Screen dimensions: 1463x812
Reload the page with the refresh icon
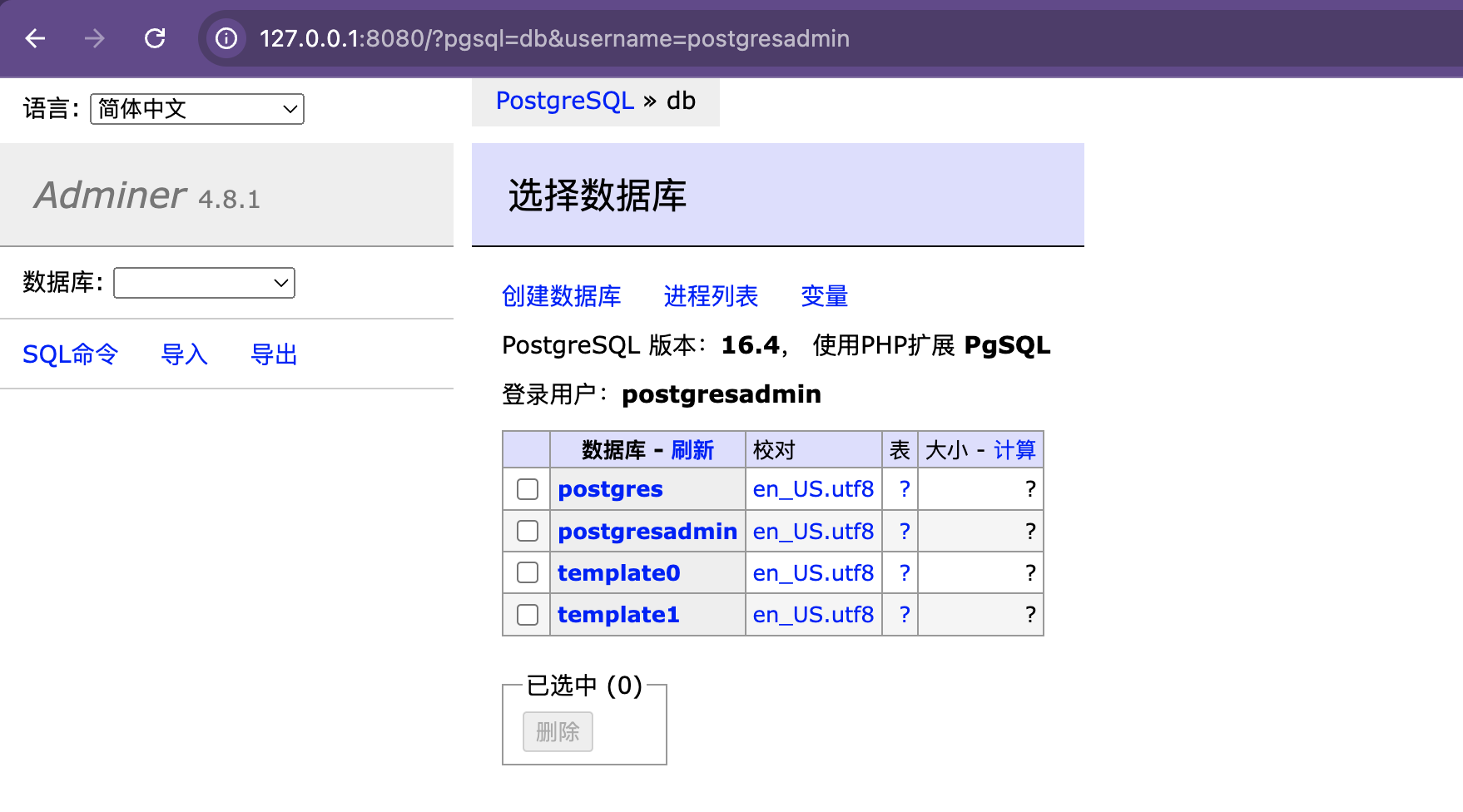point(155,38)
